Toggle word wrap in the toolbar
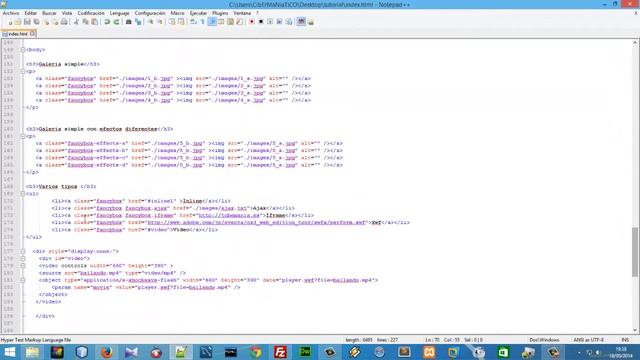The width and height of the screenshot is (640, 360). click(x=193, y=22)
